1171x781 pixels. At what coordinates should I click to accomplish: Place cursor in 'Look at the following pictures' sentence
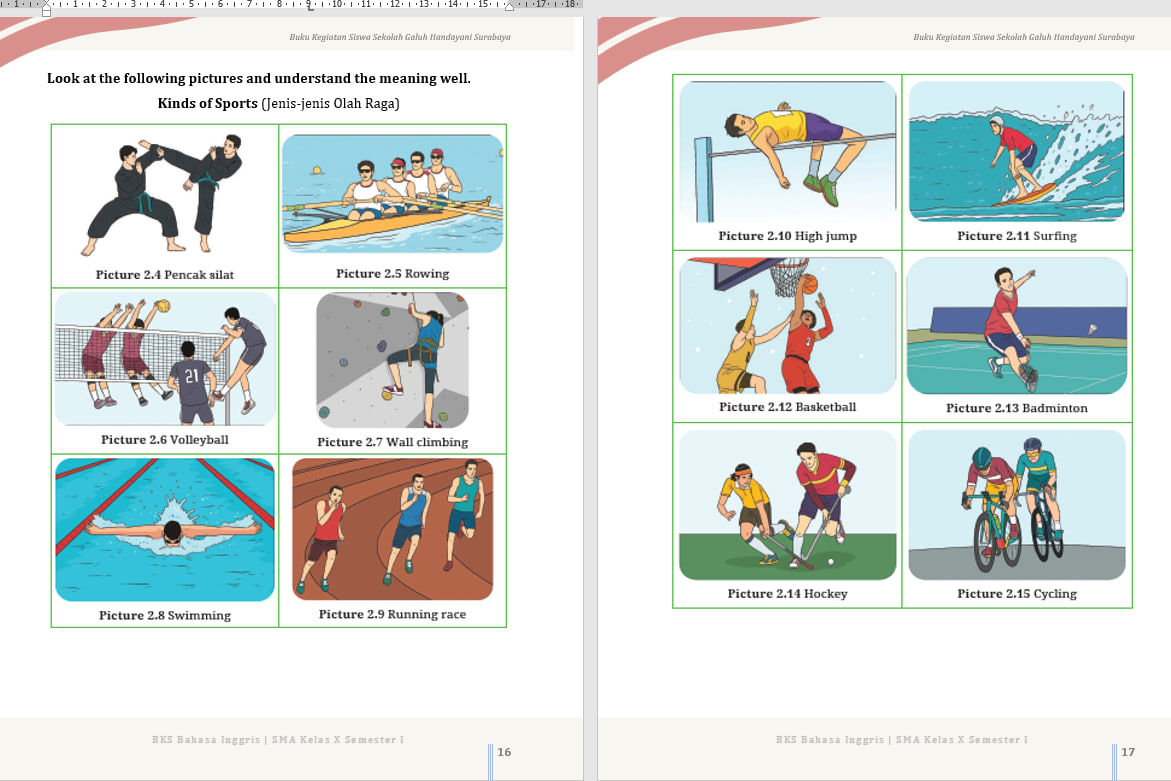(258, 78)
